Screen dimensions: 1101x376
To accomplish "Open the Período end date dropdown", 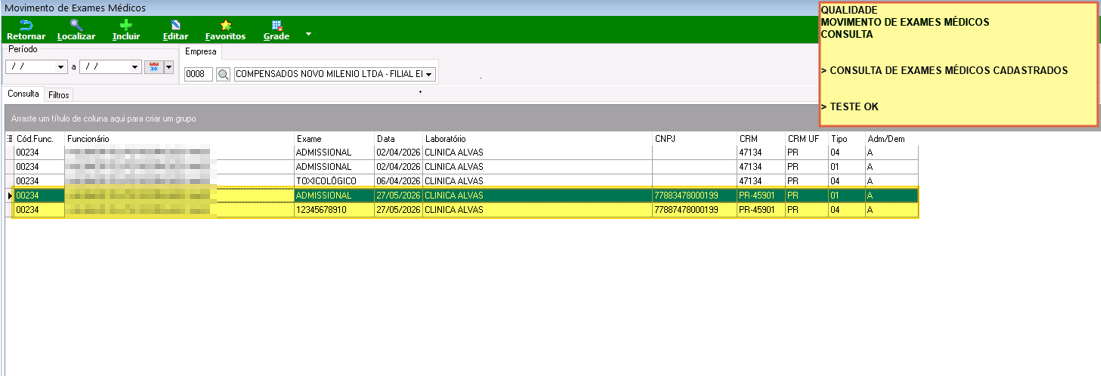I will [136, 67].
